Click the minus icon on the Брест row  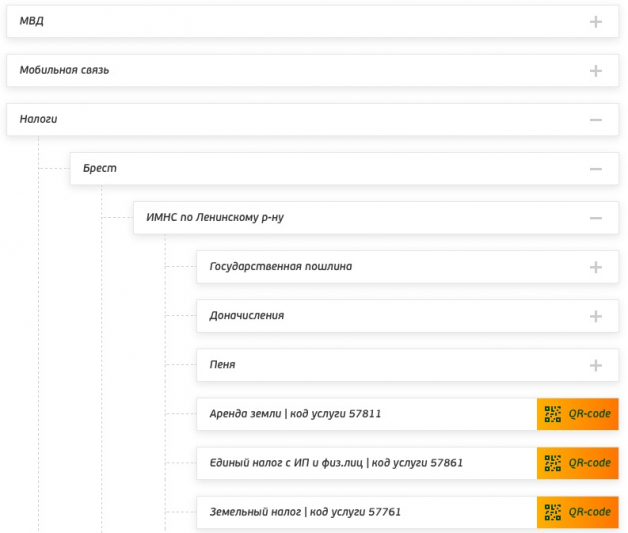596,168
